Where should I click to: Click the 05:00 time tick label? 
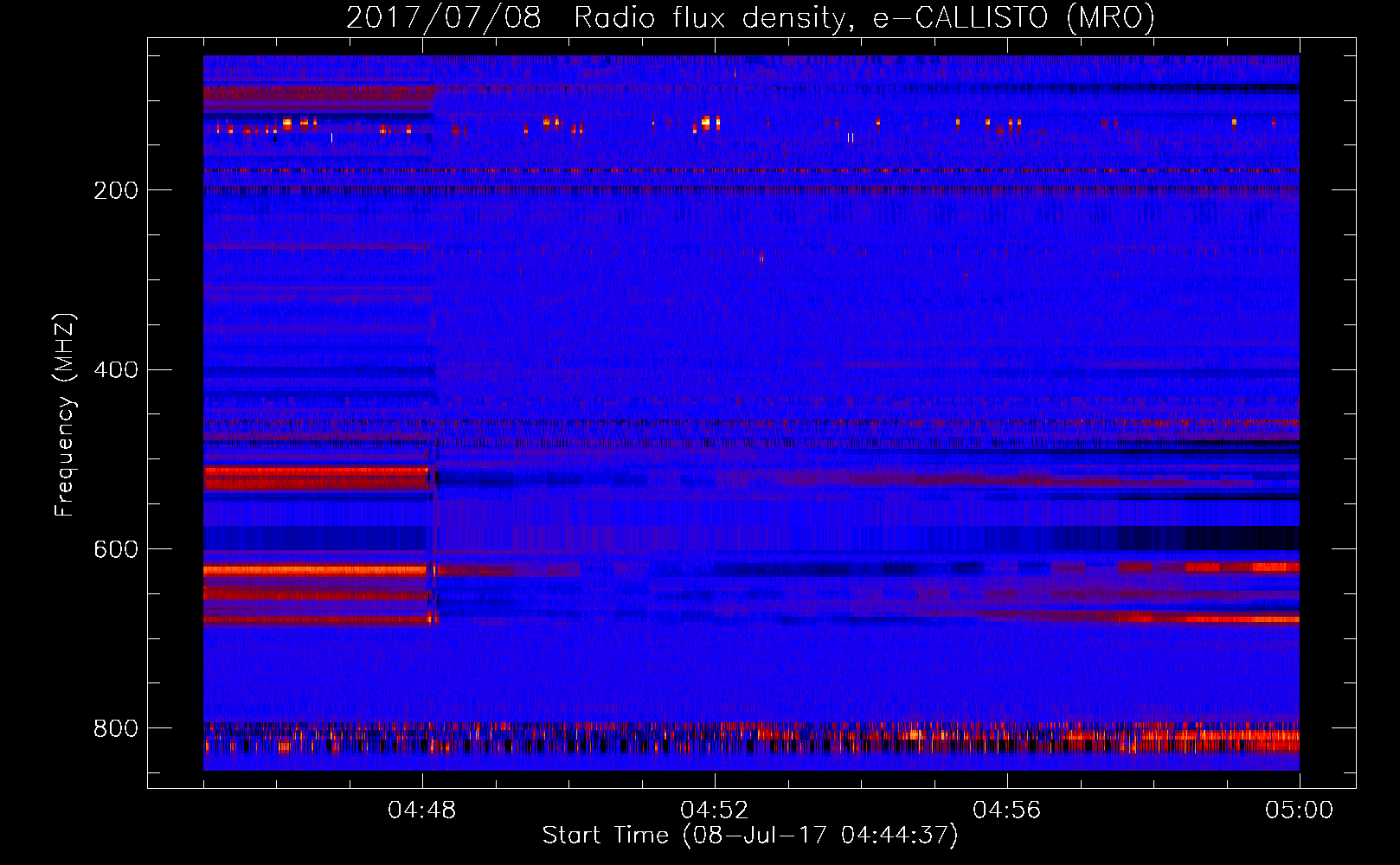tap(1300, 811)
